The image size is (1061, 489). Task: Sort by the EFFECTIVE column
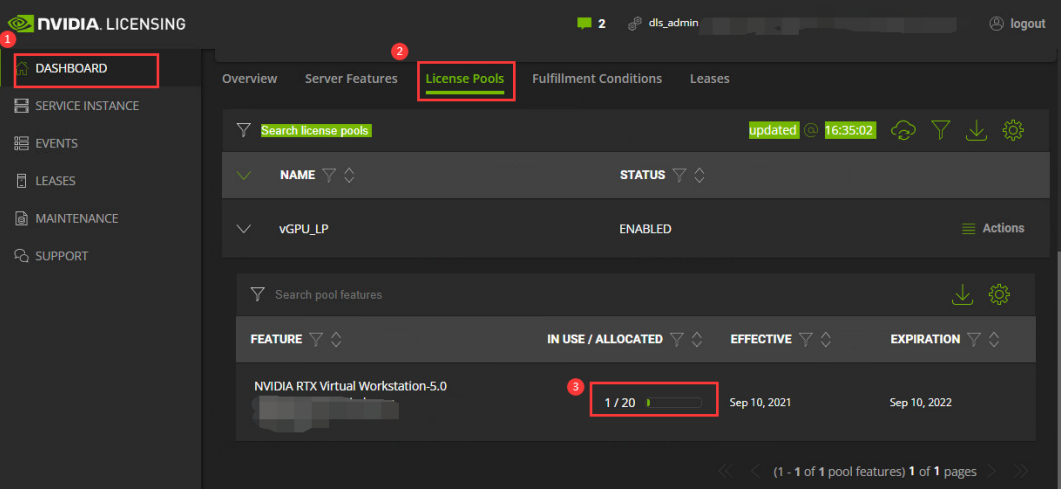[826, 340]
